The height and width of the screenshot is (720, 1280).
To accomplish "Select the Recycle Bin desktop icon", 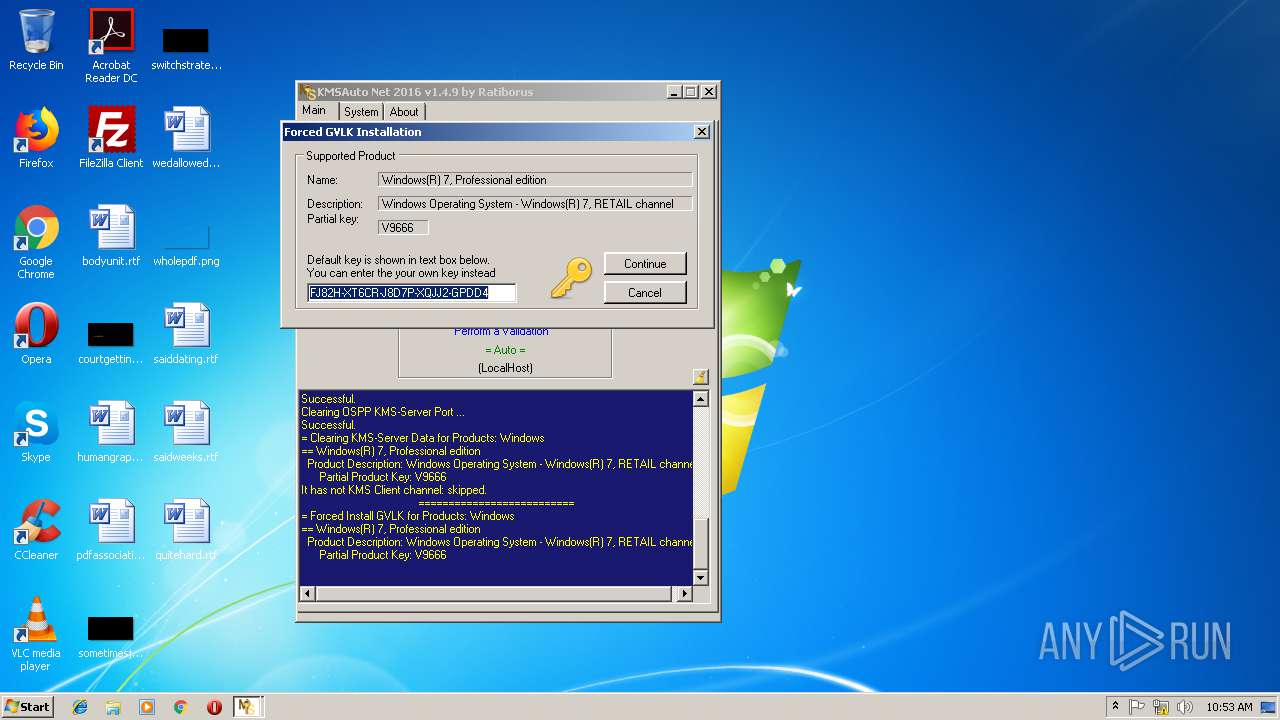I will click(x=36, y=40).
